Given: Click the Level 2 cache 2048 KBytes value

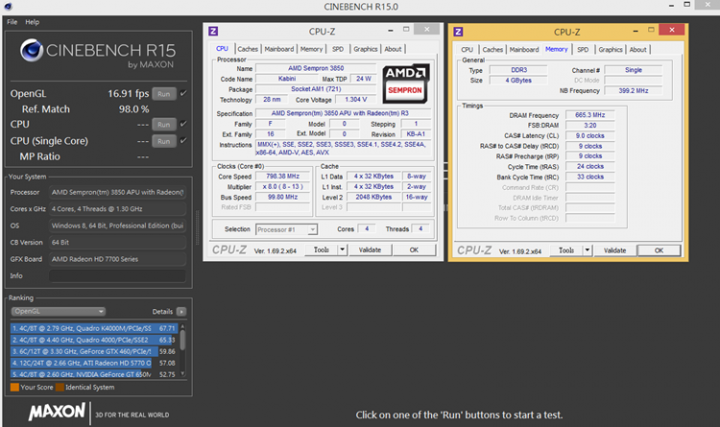Looking at the screenshot, I should pyautogui.click(x=374, y=197).
